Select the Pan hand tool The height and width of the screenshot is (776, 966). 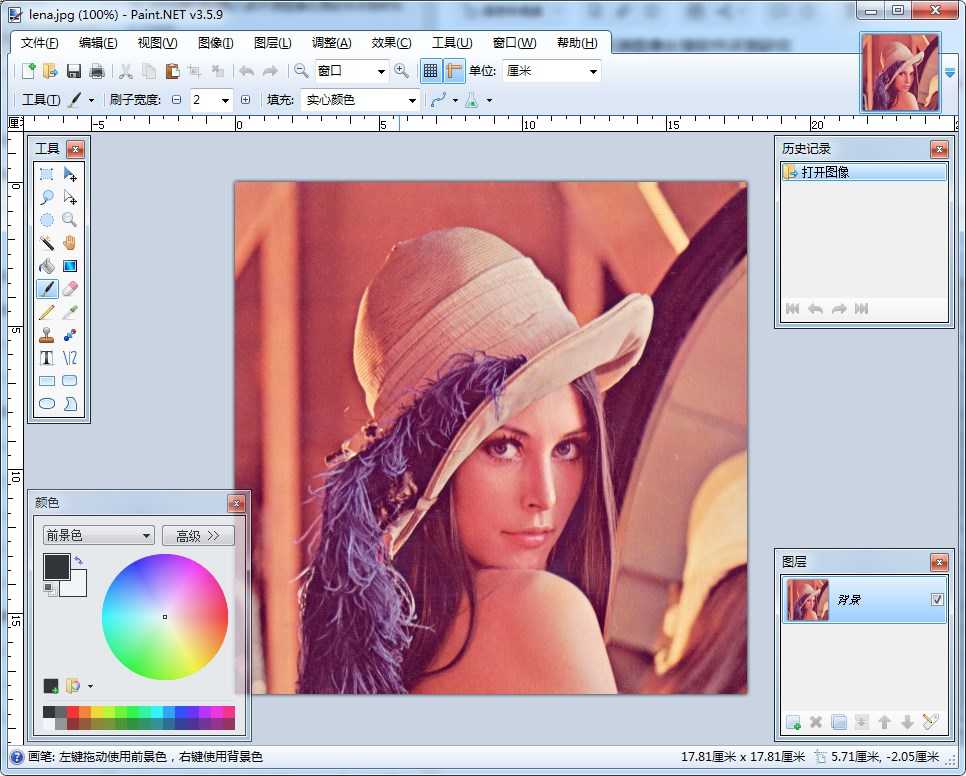coord(70,243)
